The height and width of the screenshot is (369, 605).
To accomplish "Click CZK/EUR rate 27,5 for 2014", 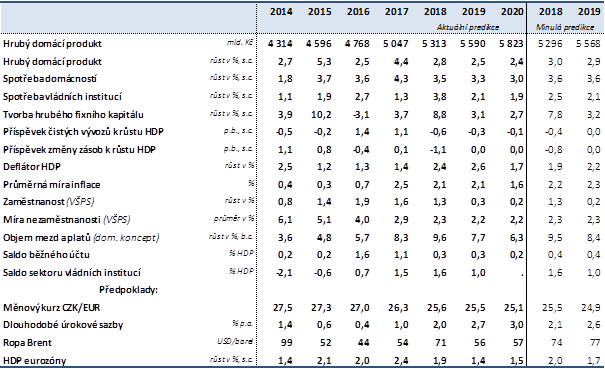I will coord(283,308).
